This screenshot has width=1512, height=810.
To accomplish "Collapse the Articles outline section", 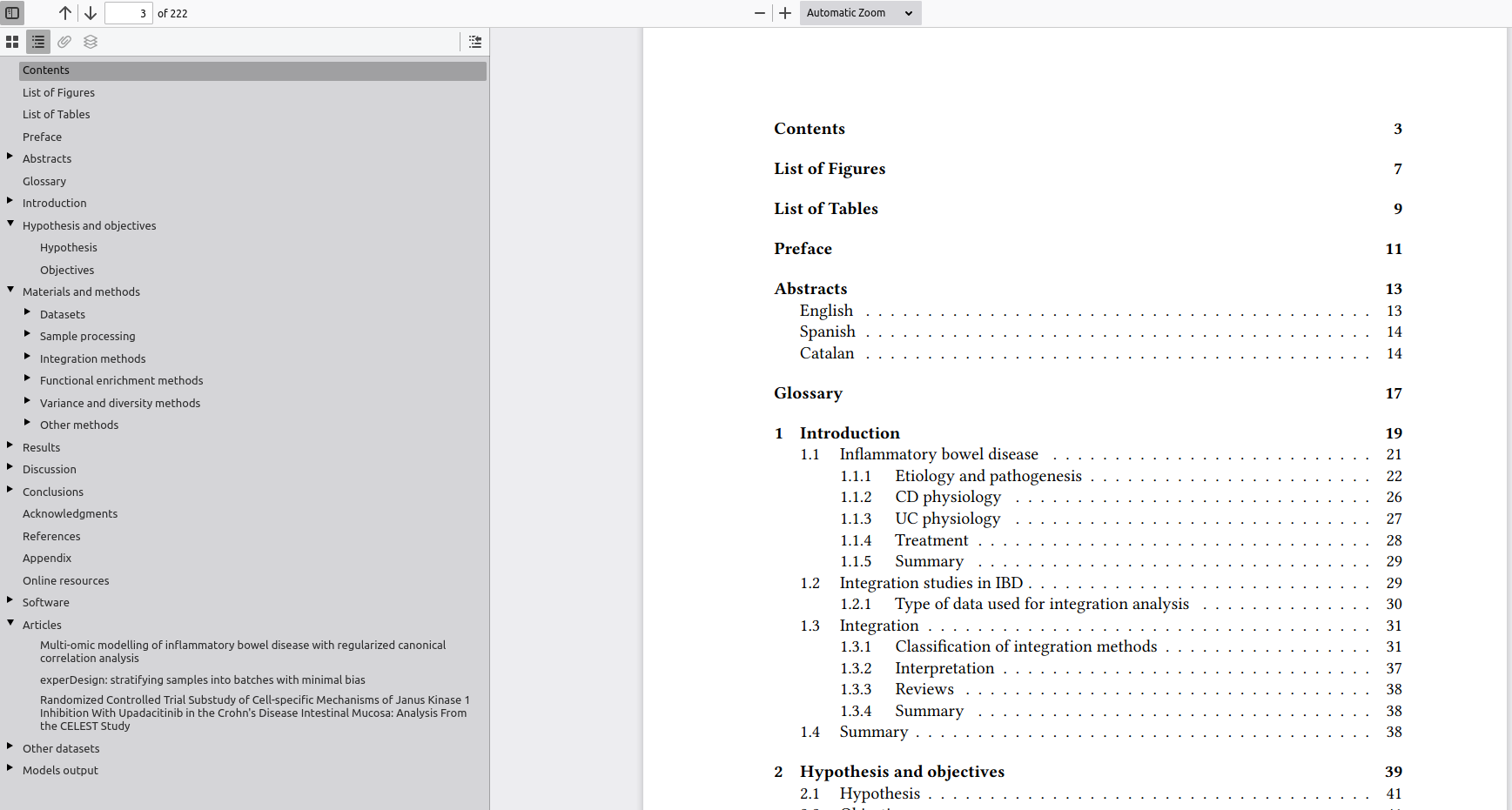I will [x=10, y=624].
